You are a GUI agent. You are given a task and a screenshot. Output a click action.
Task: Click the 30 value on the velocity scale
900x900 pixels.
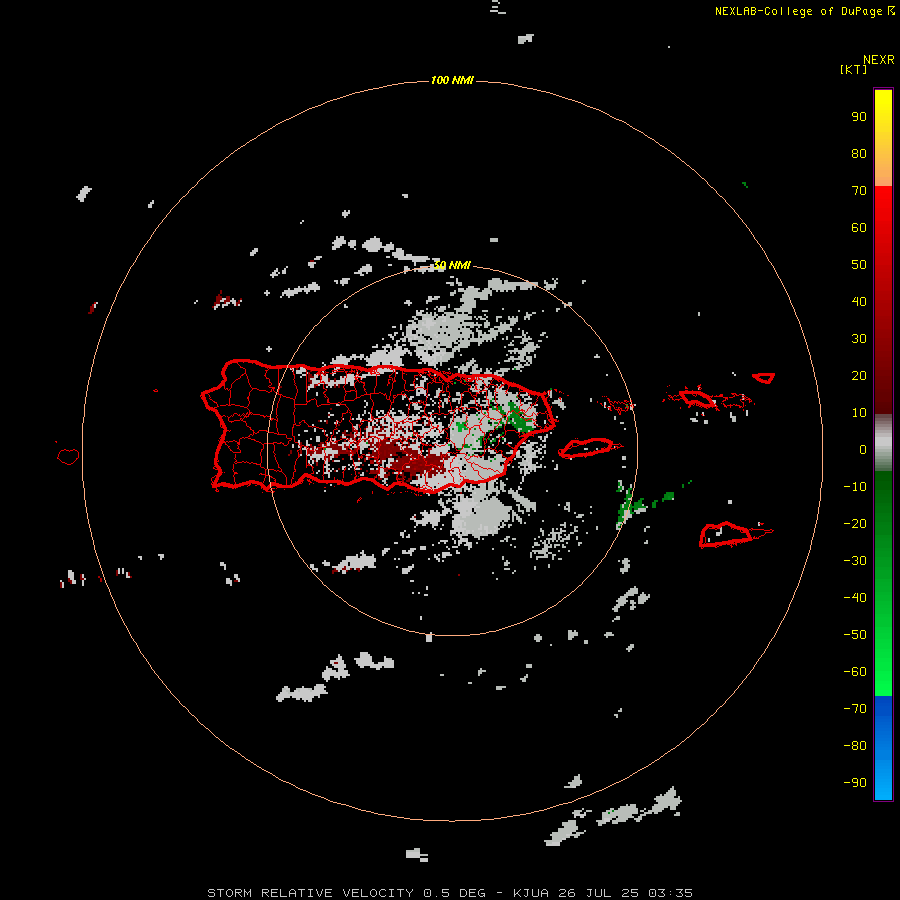(x=859, y=339)
